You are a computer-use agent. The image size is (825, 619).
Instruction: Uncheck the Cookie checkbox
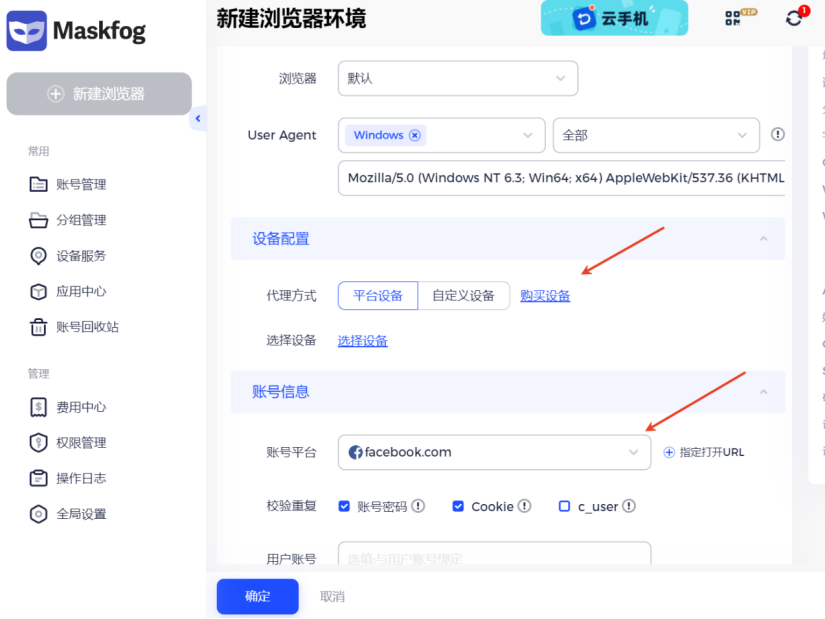(x=458, y=506)
